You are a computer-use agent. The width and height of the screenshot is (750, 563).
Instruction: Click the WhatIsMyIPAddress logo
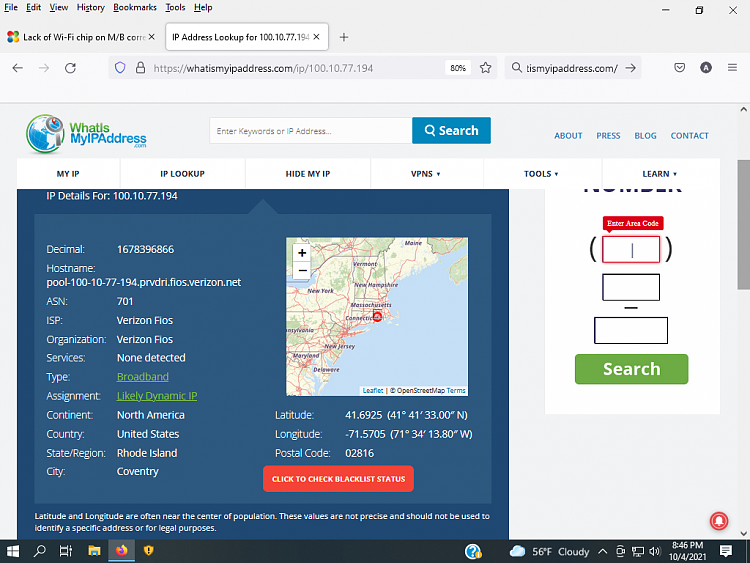[x=87, y=133]
